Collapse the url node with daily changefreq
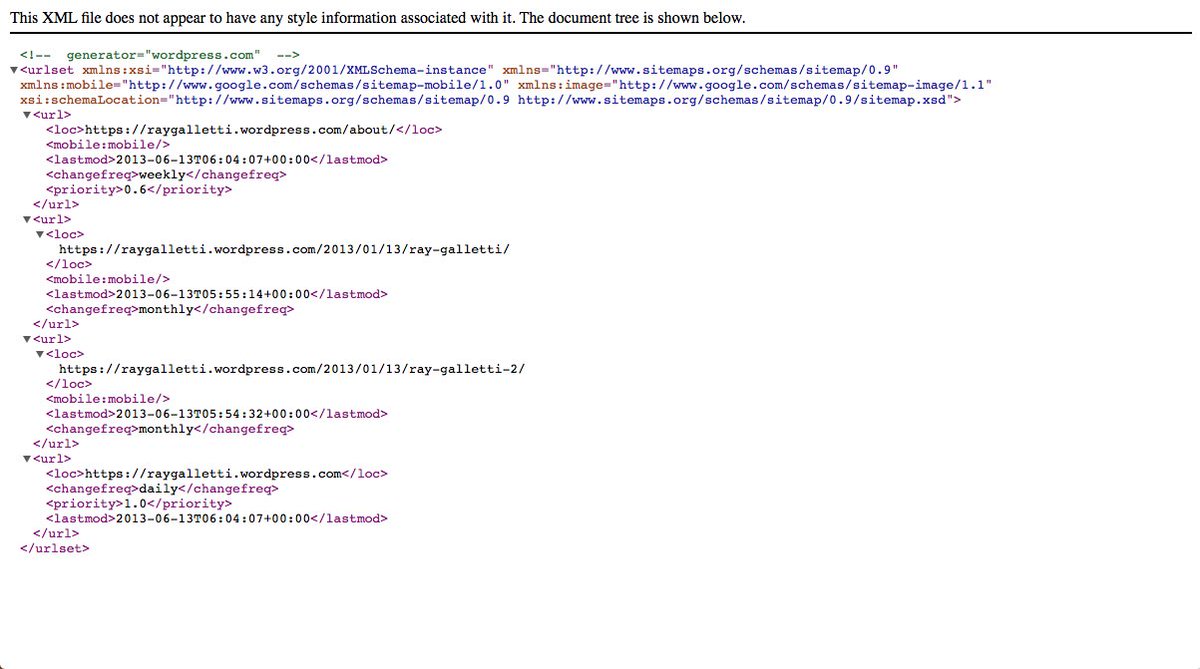The width and height of the screenshot is (1200, 669). (x=27, y=459)
